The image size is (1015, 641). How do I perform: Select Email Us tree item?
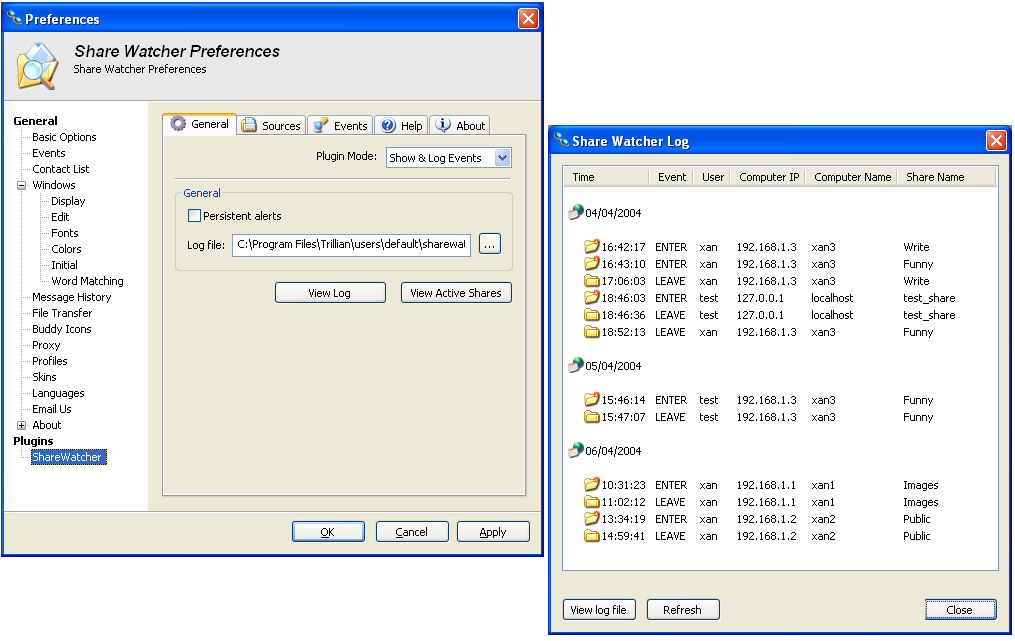[52, 409]
